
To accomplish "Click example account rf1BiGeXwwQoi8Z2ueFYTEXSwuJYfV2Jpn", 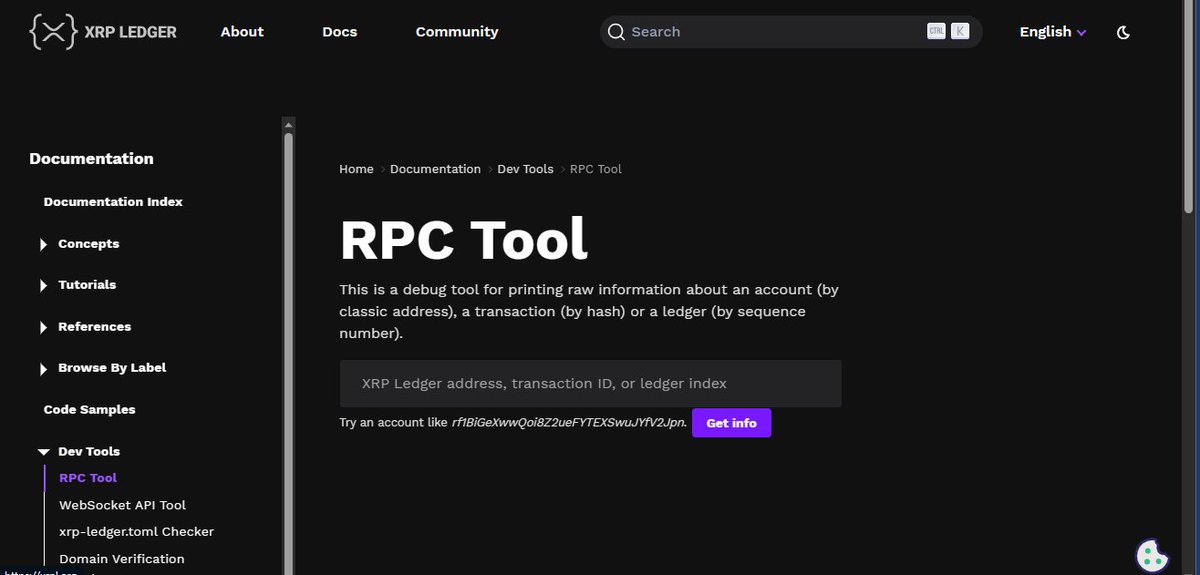I will [569, 423].
